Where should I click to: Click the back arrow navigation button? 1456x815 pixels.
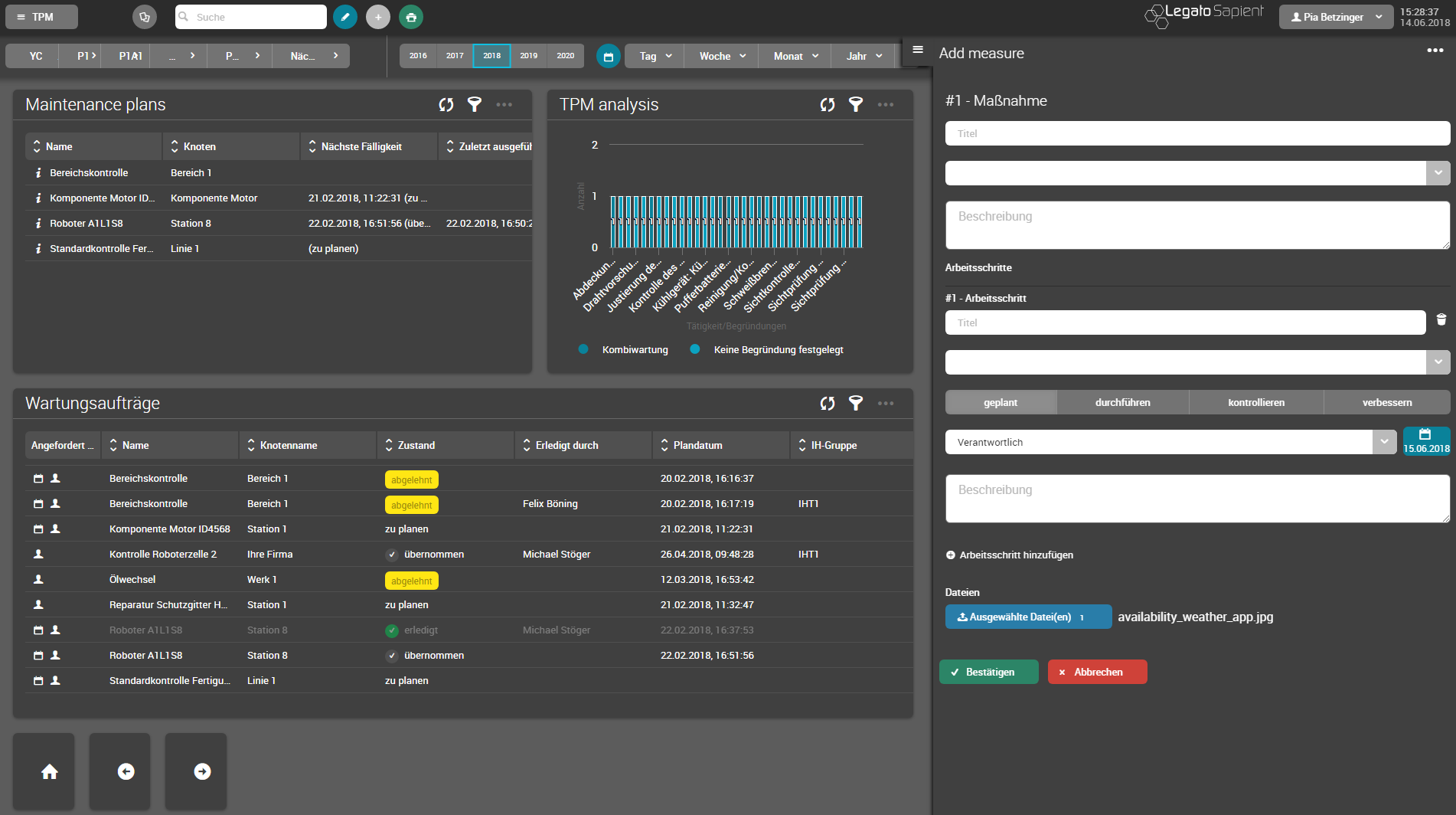click(126, 771)
